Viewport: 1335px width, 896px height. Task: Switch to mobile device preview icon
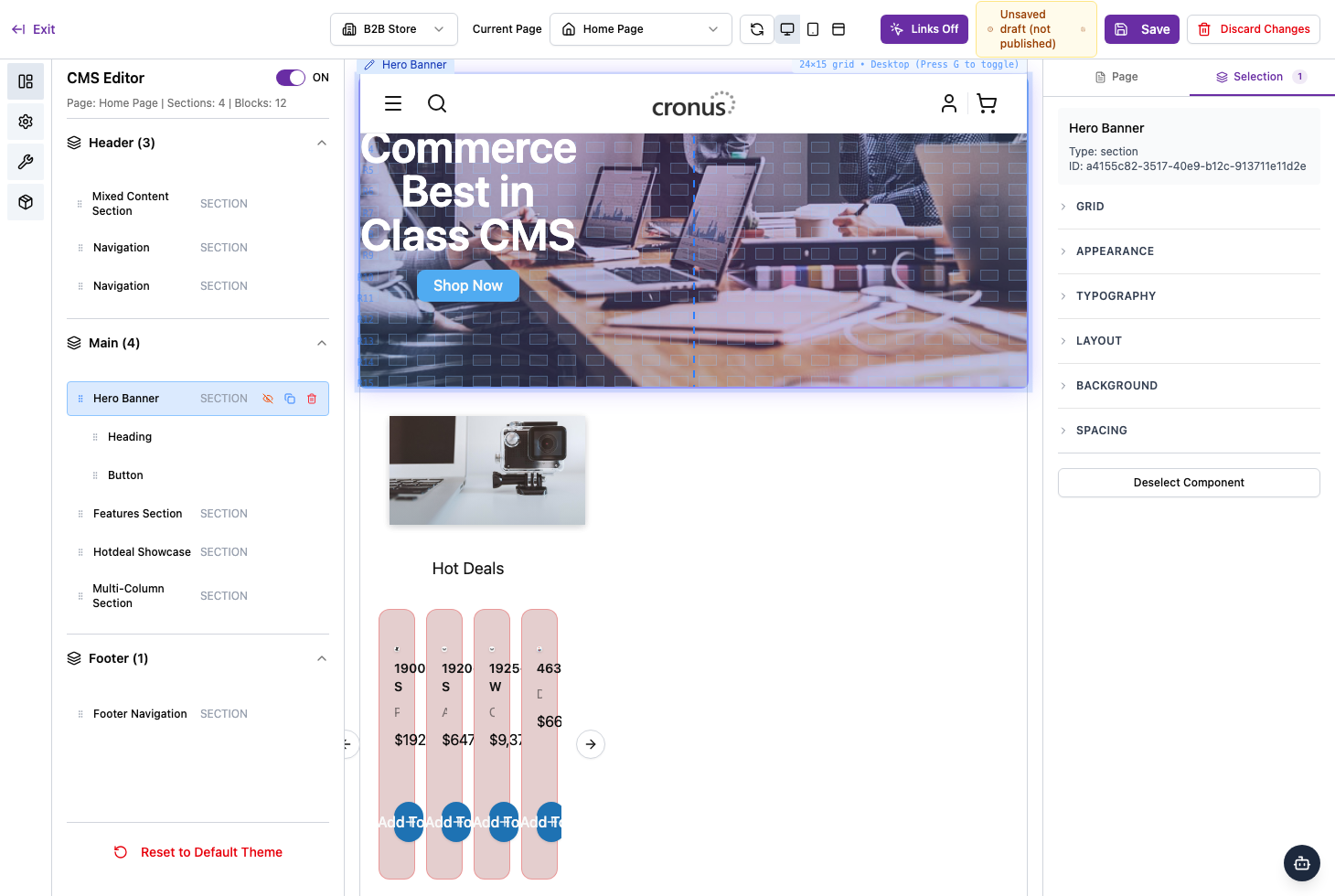tap(813, 29)
